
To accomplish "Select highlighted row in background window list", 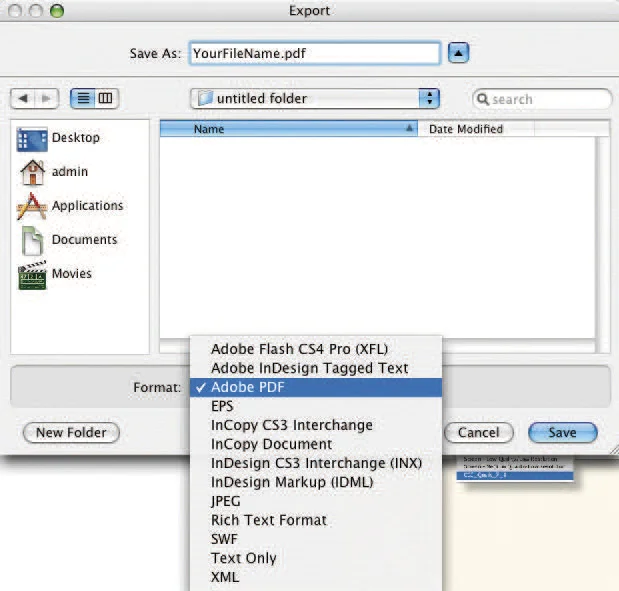I will coord(515,475).
